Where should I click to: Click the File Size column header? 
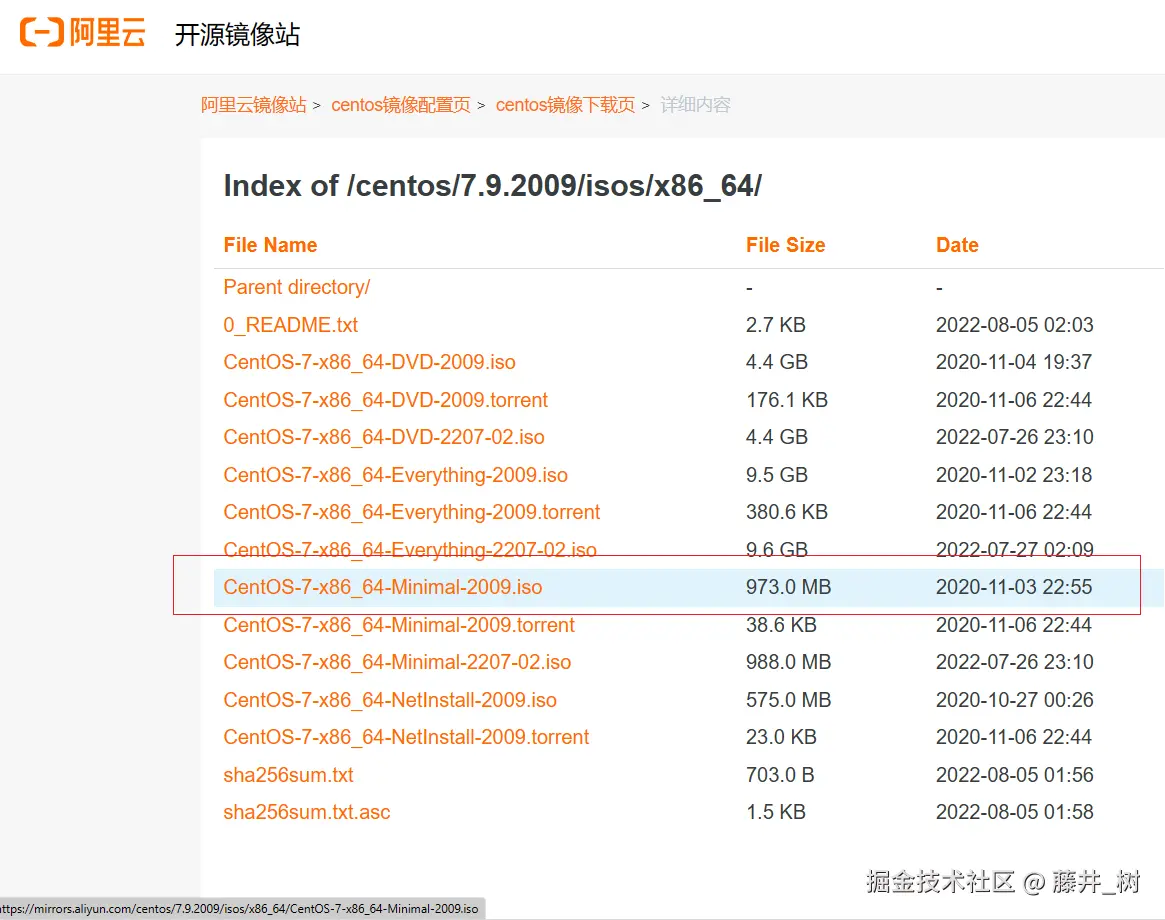coord(785,245)
